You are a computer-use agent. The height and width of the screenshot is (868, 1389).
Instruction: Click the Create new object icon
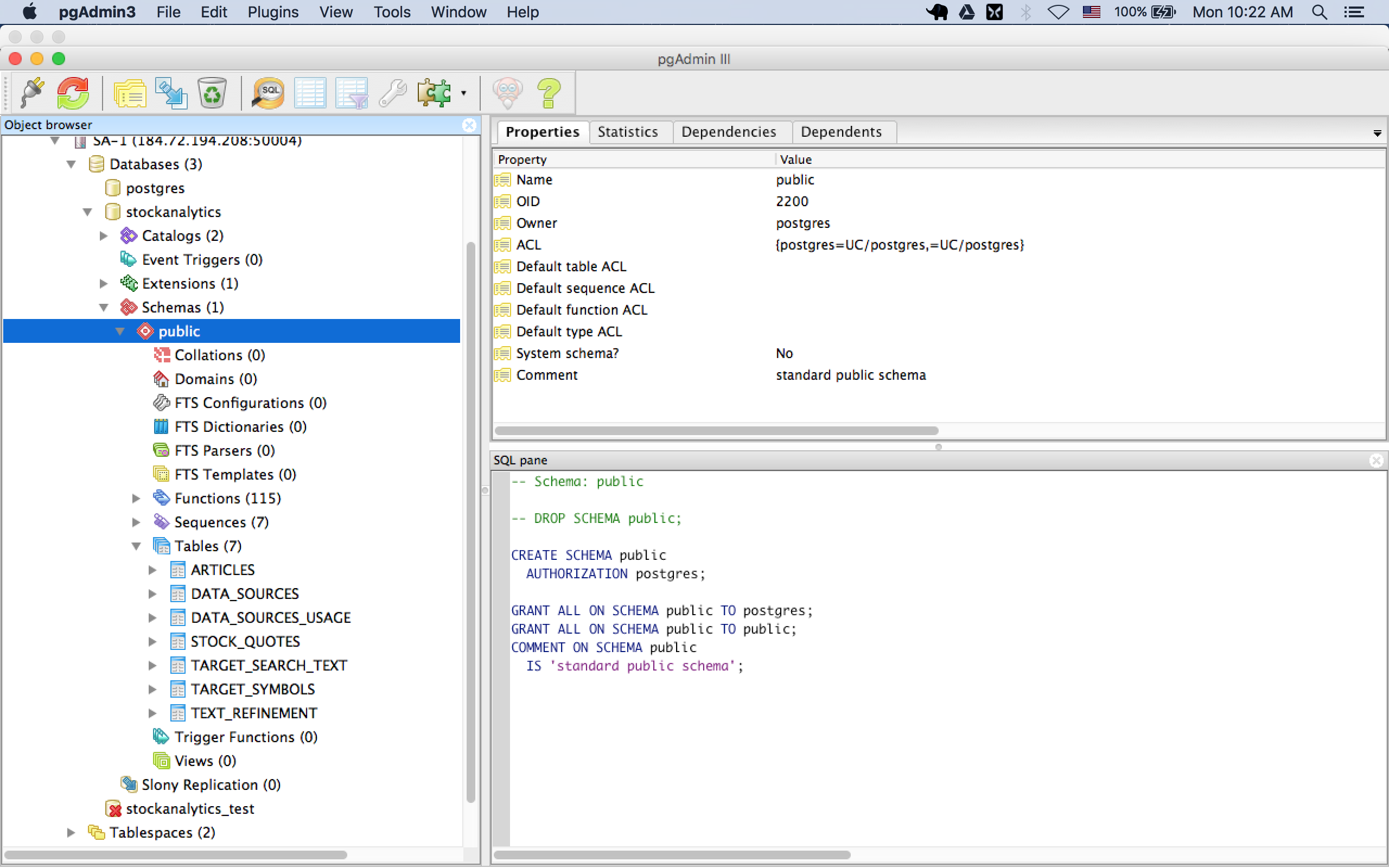click(171, 92)
